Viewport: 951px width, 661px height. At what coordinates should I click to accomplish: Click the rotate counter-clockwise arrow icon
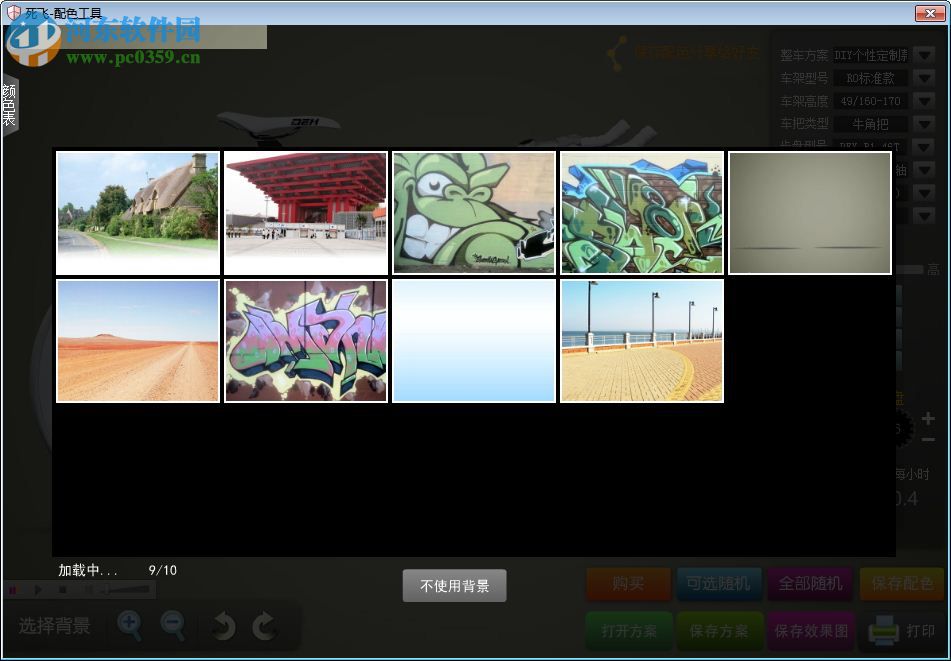click(x=224, y=626)
